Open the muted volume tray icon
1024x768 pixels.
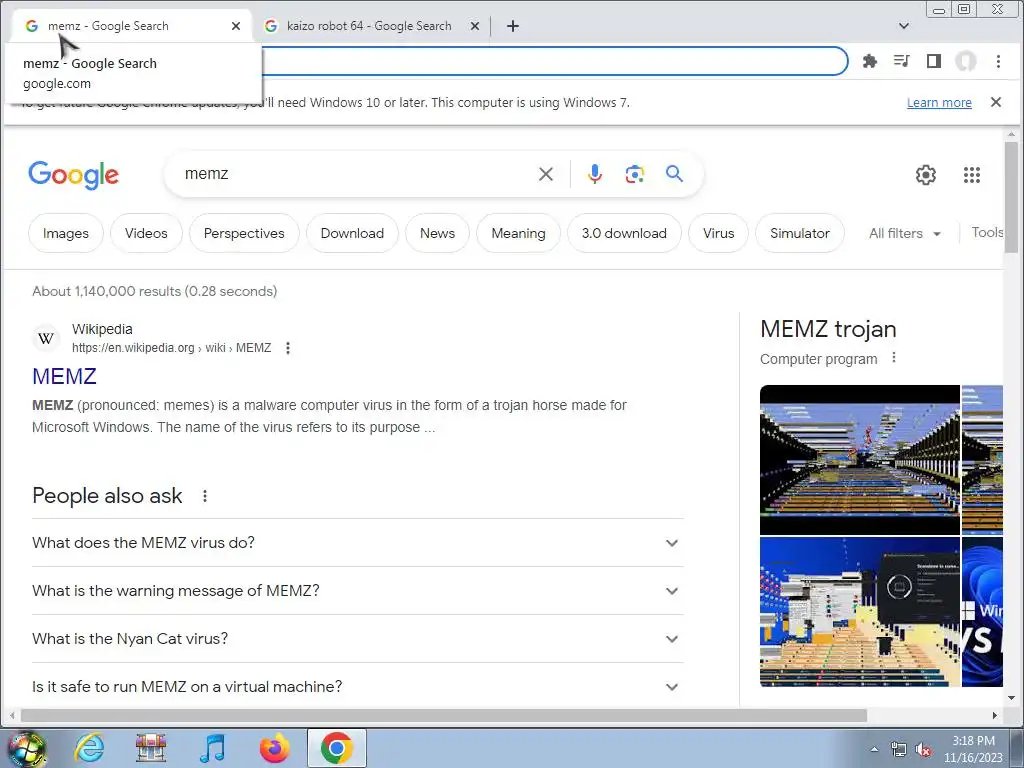pos(923,750)
